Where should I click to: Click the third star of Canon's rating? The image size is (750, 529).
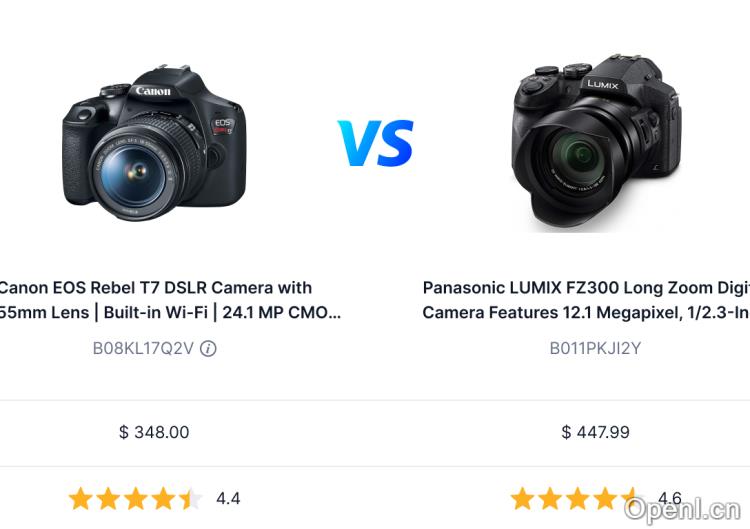point(136,499)
